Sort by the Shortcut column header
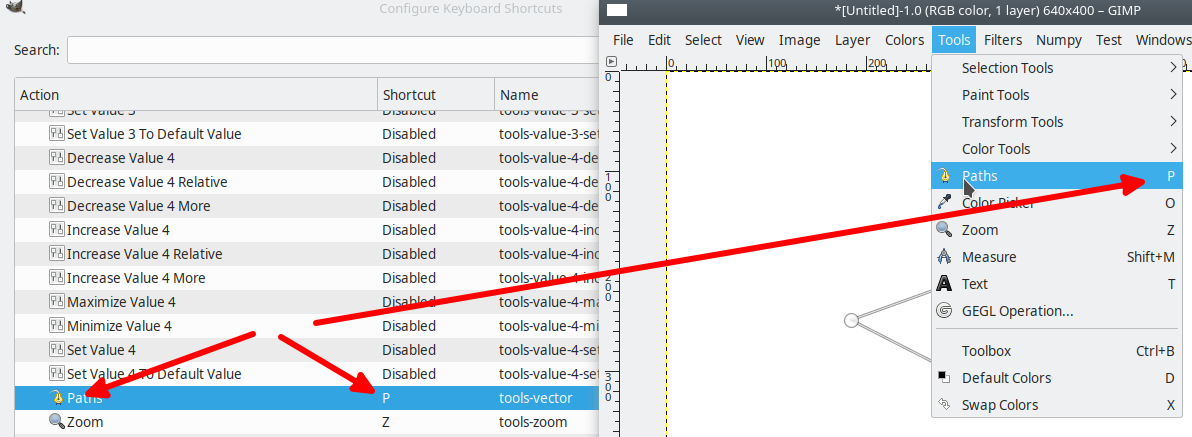The image size is (1192, 437). tap(436, 95)
